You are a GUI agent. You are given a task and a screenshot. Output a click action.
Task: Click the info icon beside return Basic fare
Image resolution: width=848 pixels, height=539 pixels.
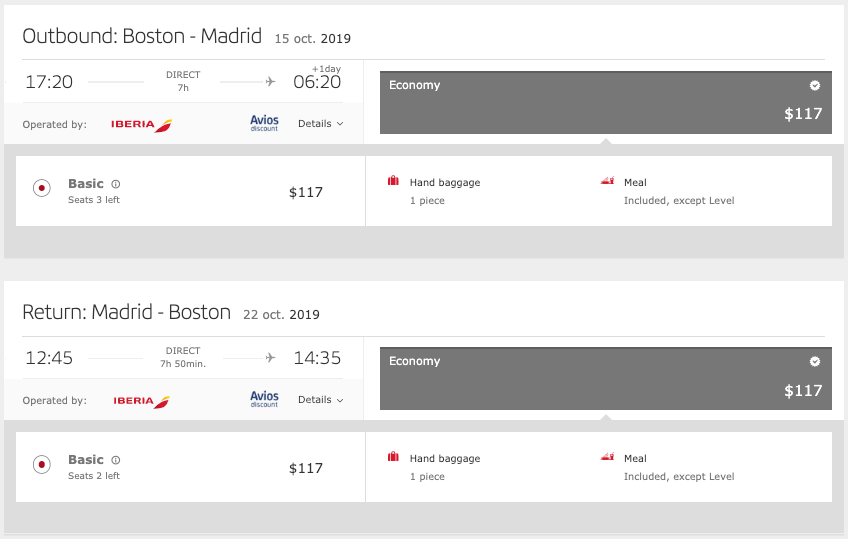point(116,460)
